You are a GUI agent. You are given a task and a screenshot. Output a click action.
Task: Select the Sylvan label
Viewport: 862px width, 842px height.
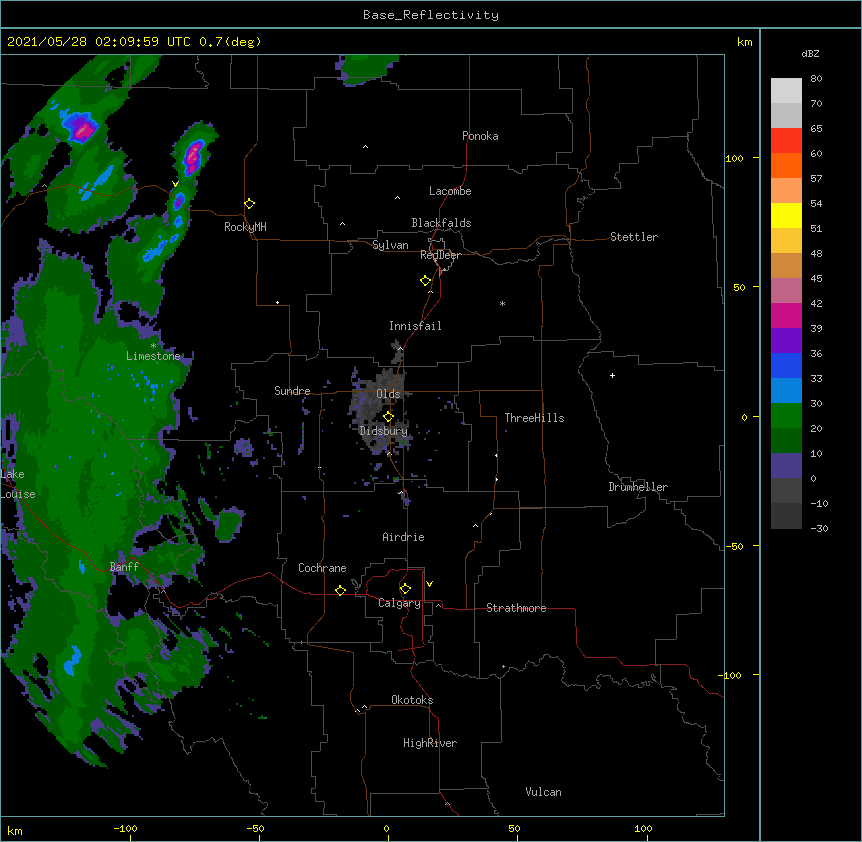[x=390, y=245]
